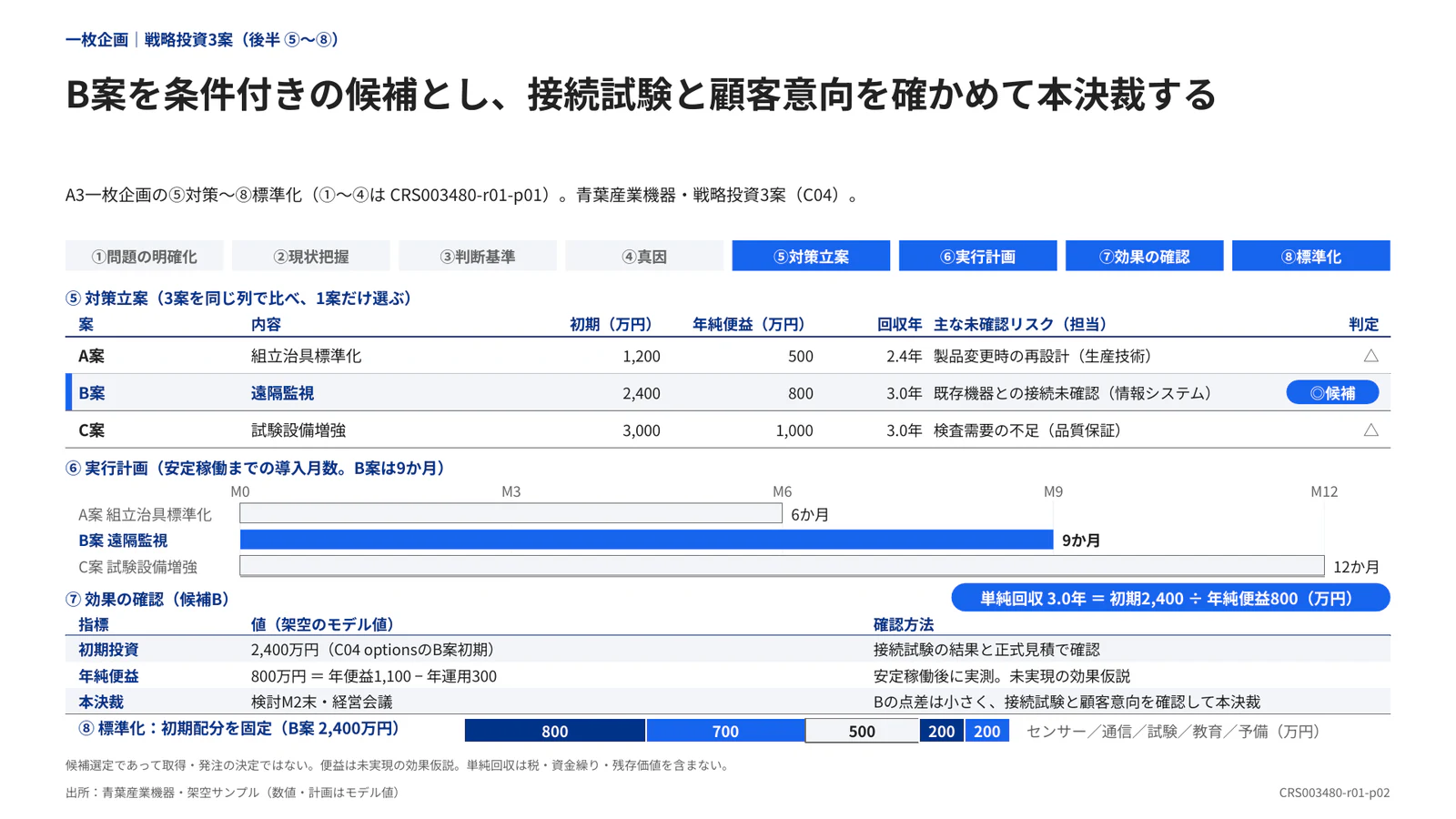Click the lighter blue 200 予備 segment
Viewport: 1456px width, 819px height.
click(x=986, y=731)
